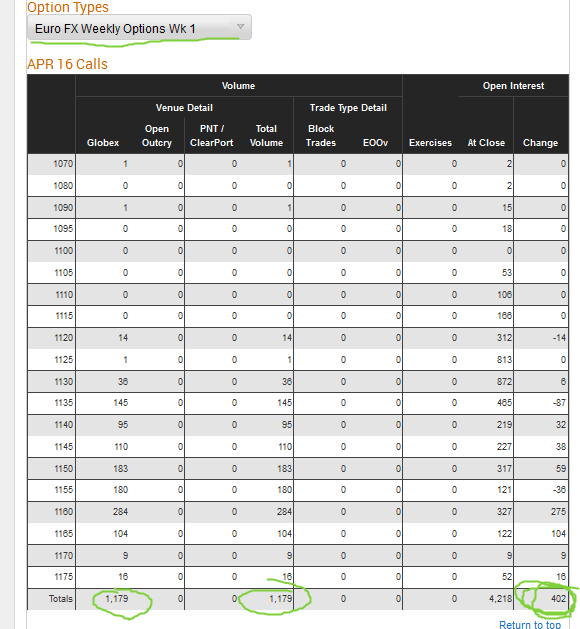This screenshot has width=580, height=629.
Task: Select strike 1090 row label
Action: click(x=63, y=208)
